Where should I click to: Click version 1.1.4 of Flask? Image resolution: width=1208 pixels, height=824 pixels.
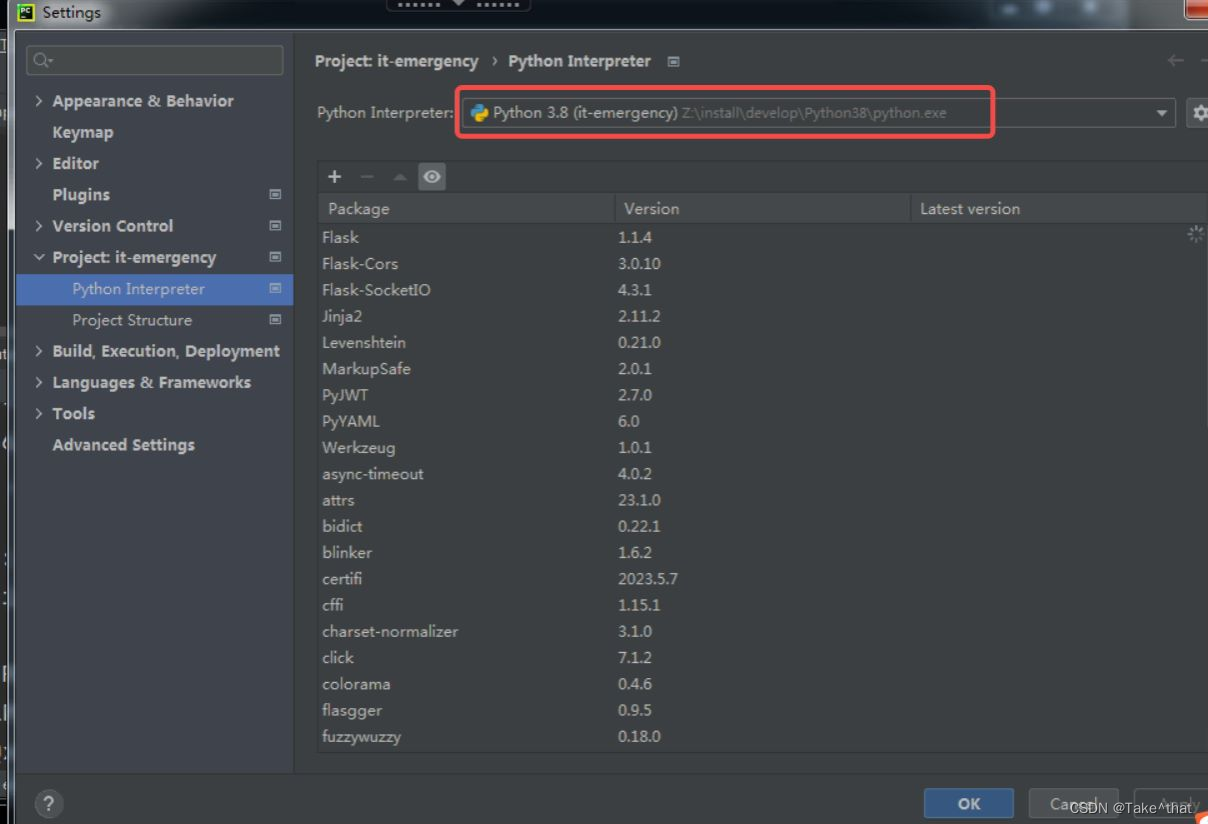tap(635, 237)
